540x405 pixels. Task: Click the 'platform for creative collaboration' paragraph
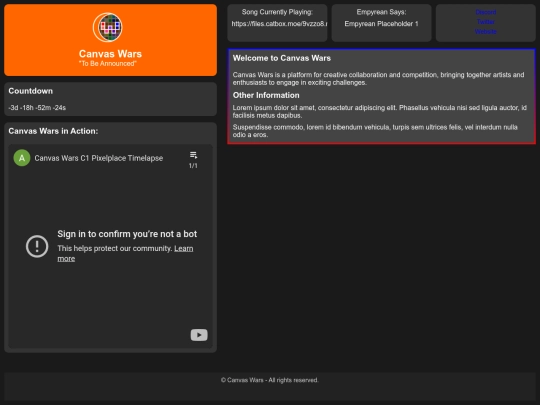click(x=378, y=79)
